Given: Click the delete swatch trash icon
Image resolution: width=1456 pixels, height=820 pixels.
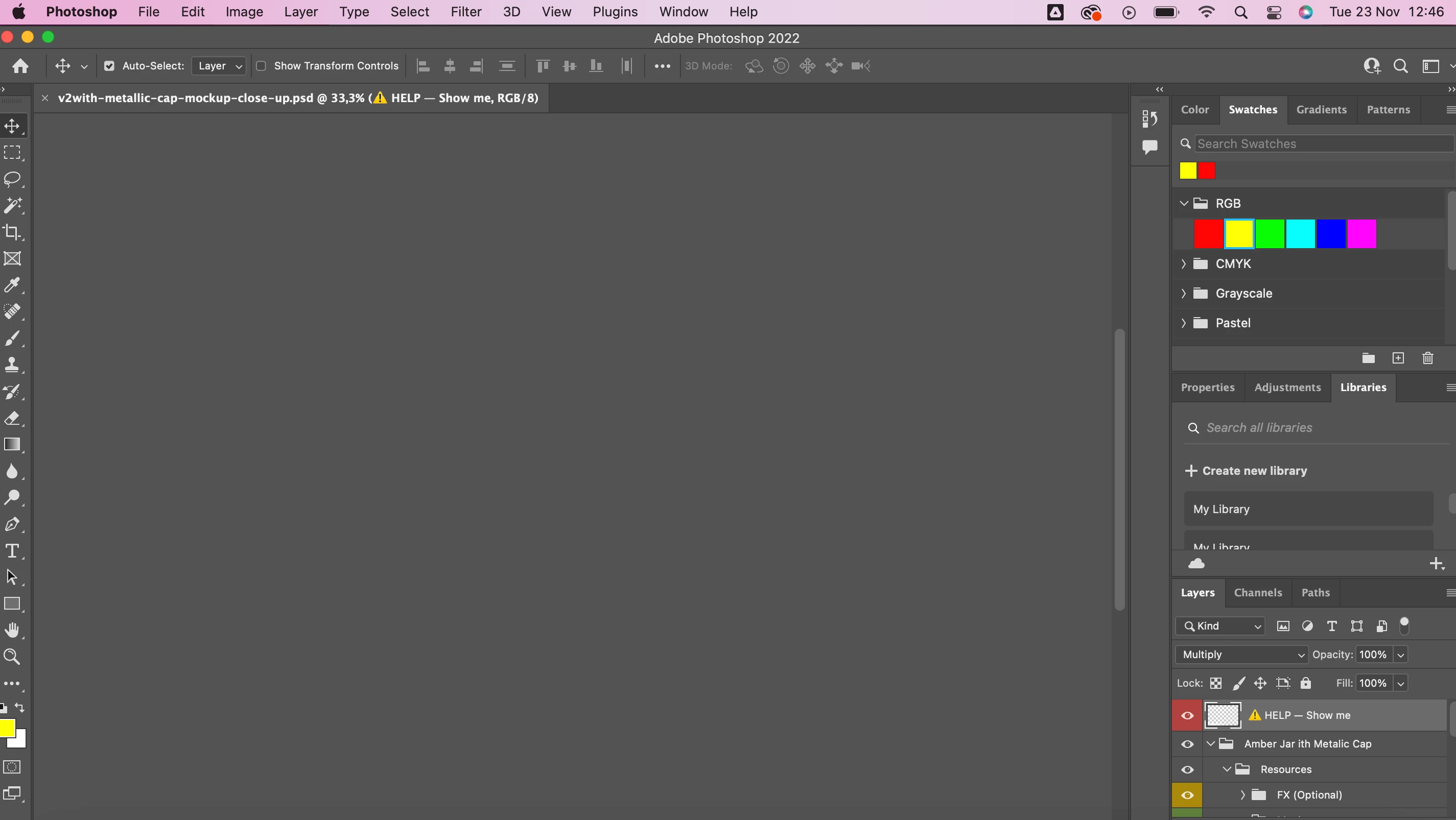Looking at the screenshot, I should tap(1428, 358).
